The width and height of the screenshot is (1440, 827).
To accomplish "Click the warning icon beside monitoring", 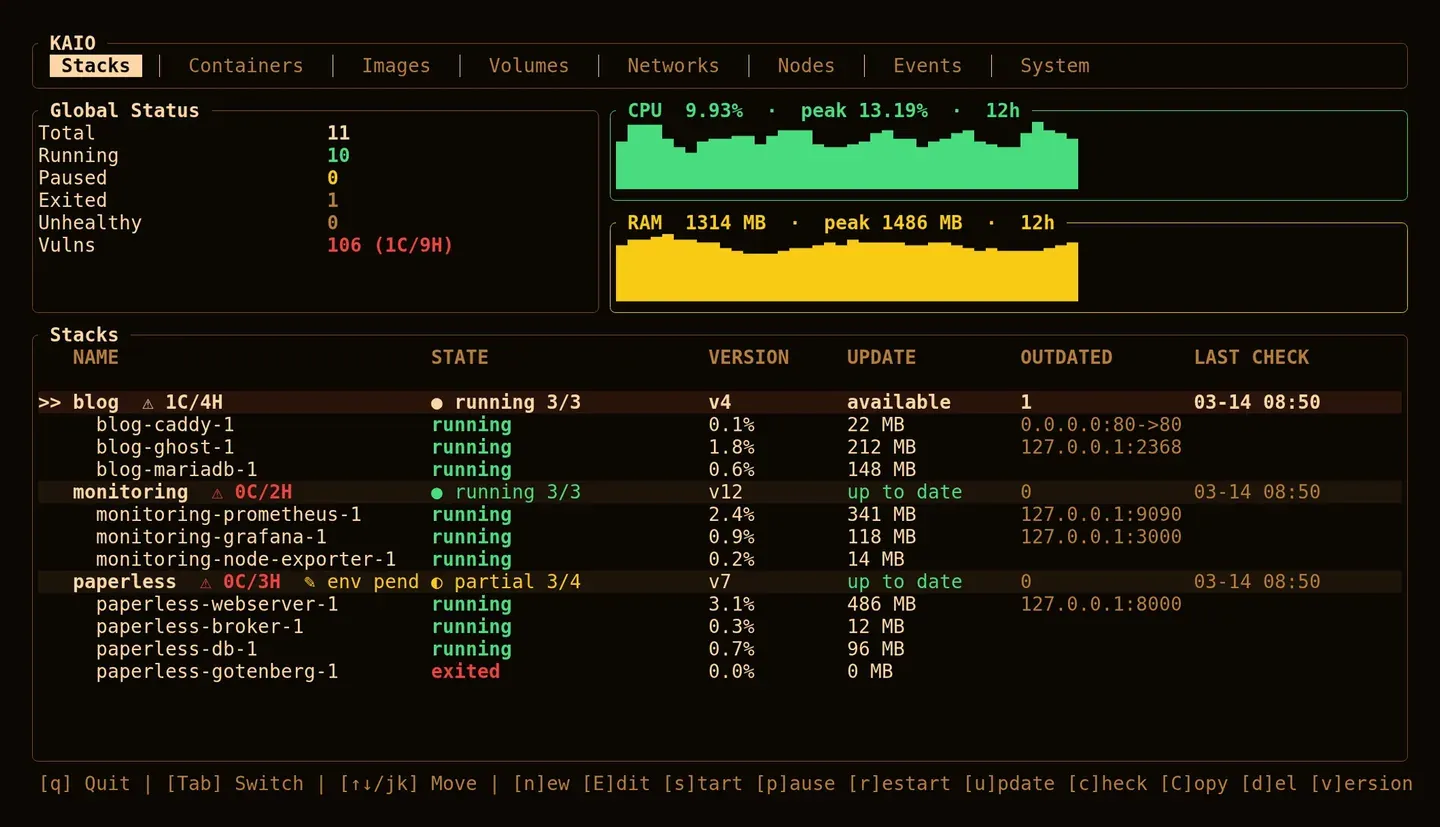I will 217,493.
